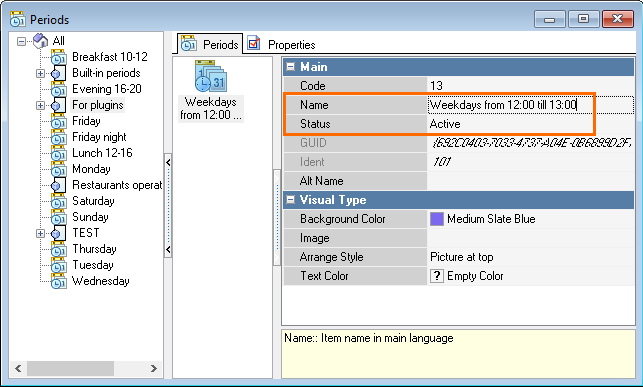Select the Friday night period icon
643x387 pixels.
tap(59, 137)
